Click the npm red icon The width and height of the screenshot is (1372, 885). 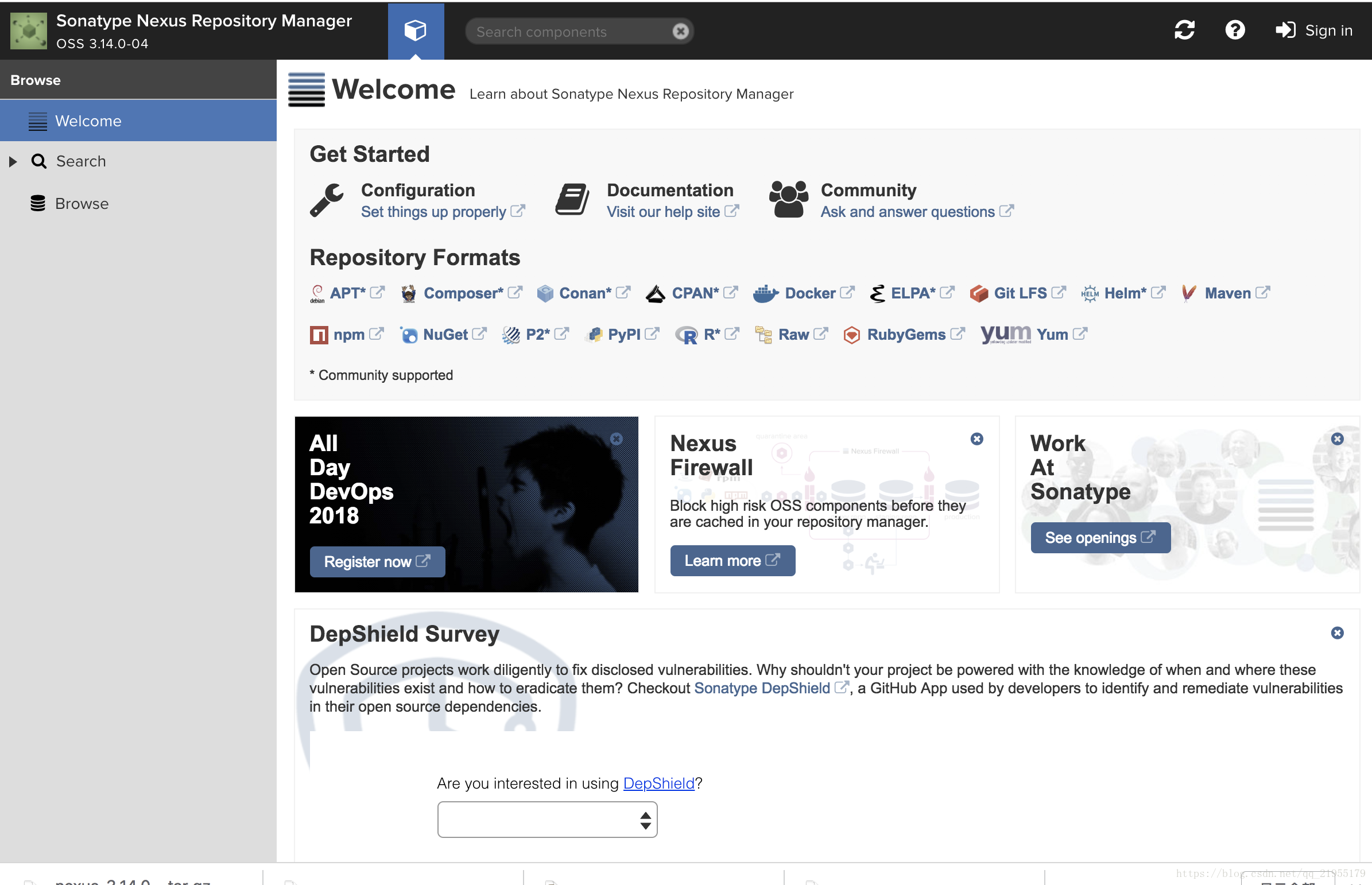point(319,335)
